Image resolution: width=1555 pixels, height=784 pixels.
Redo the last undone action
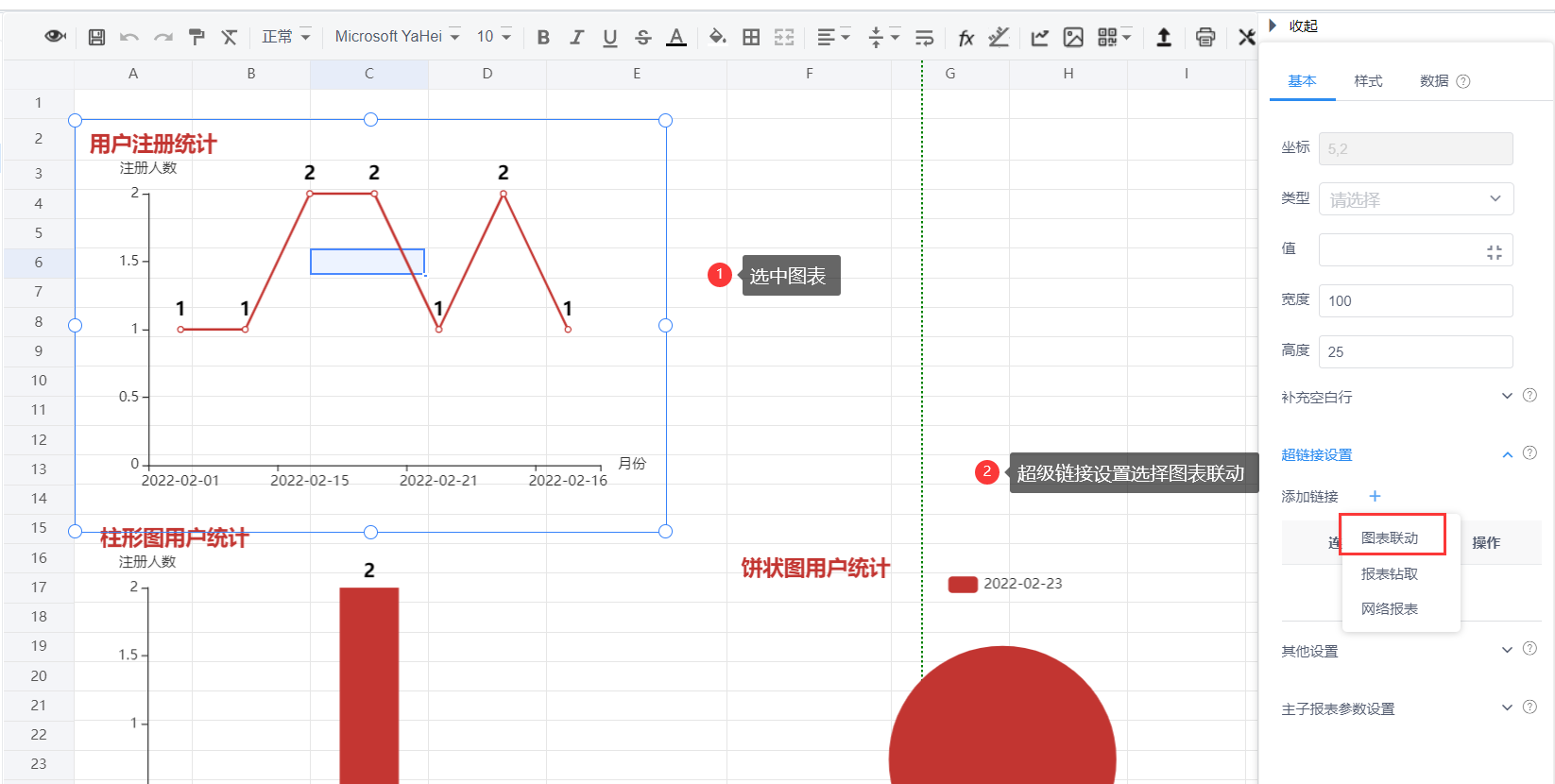(x=163, y=37)
